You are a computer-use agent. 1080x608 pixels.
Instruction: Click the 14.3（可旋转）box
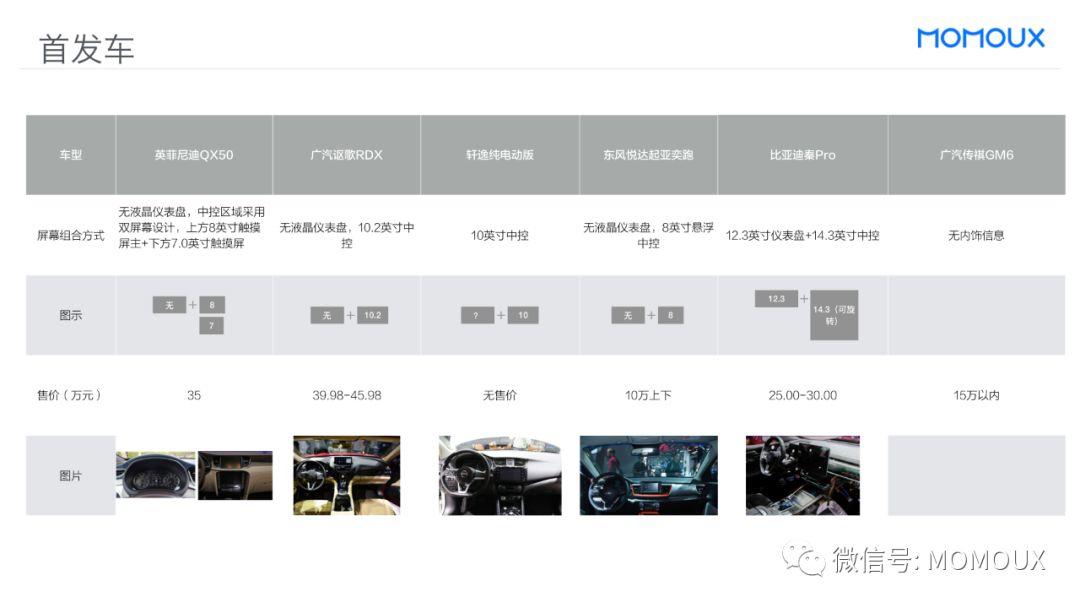[x=834, y=315]
